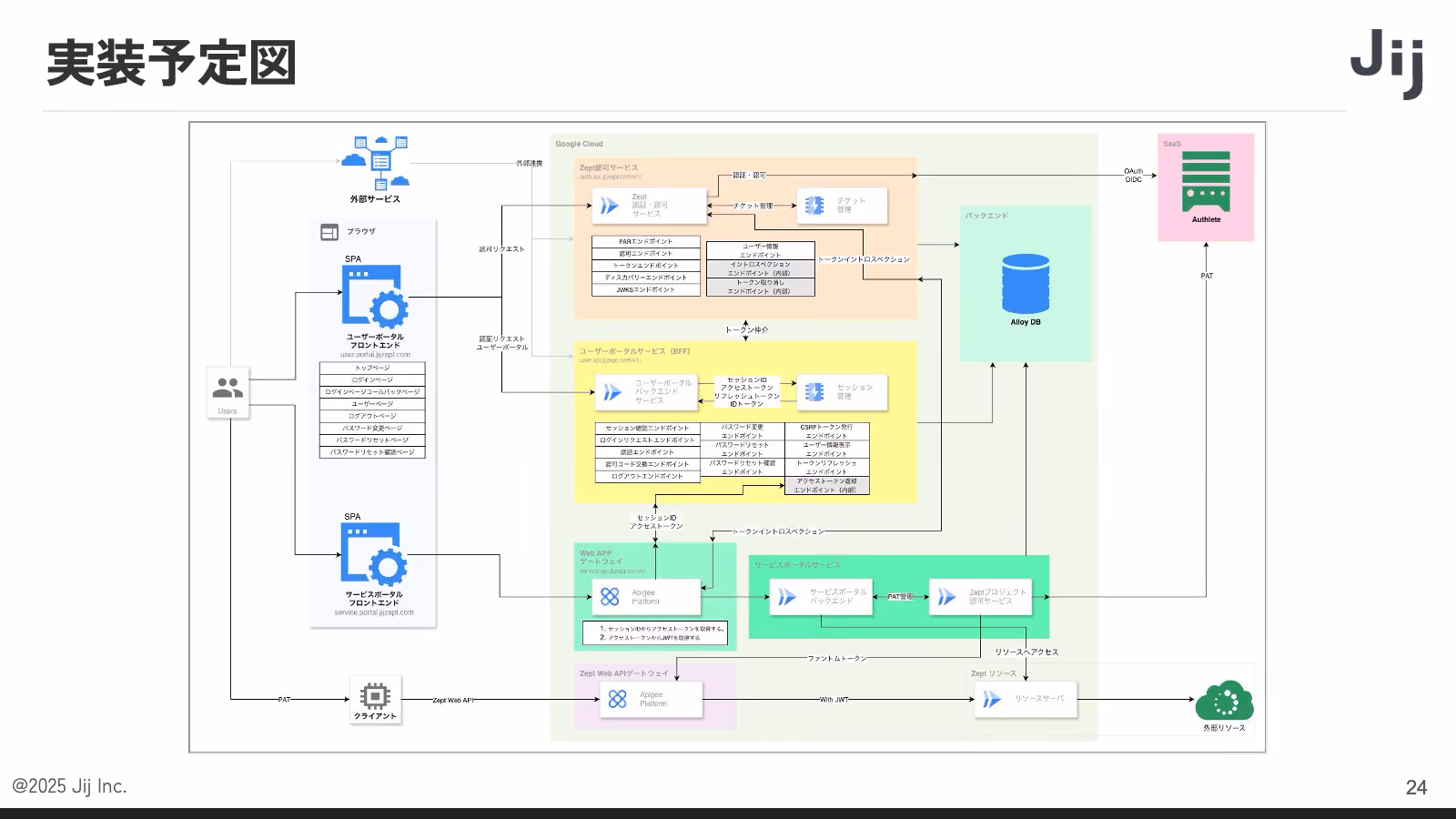
Task: Click the "パスワードリセットページ" row
Action: coord(372,440)
